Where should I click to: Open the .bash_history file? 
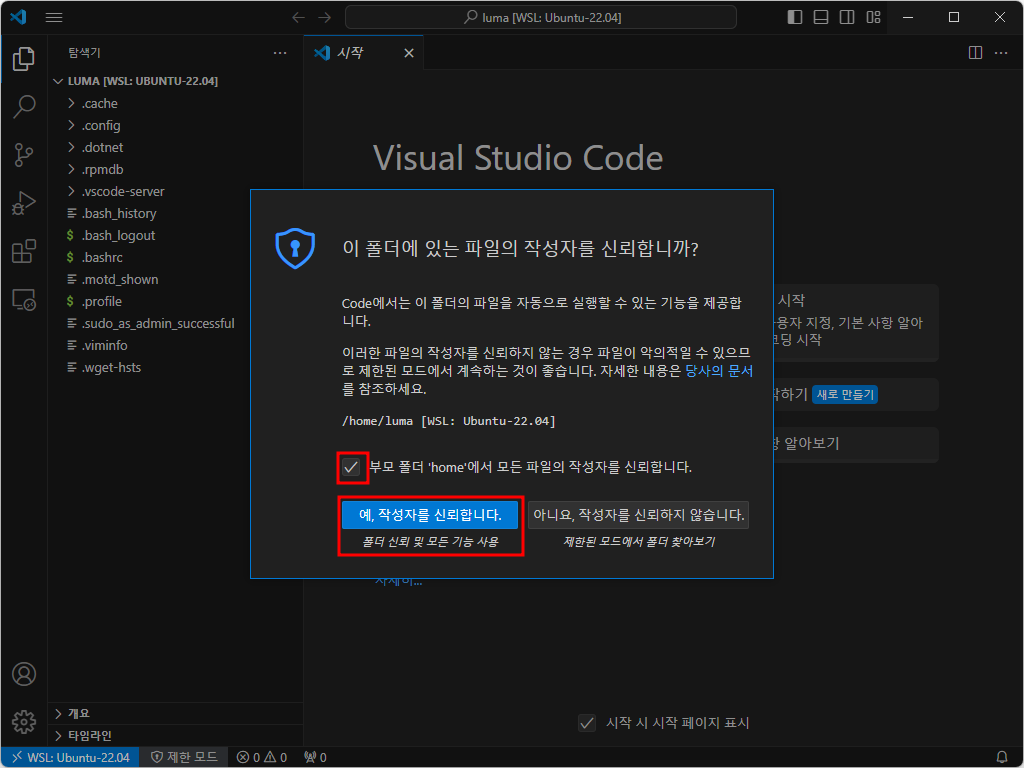click(175, 214)
